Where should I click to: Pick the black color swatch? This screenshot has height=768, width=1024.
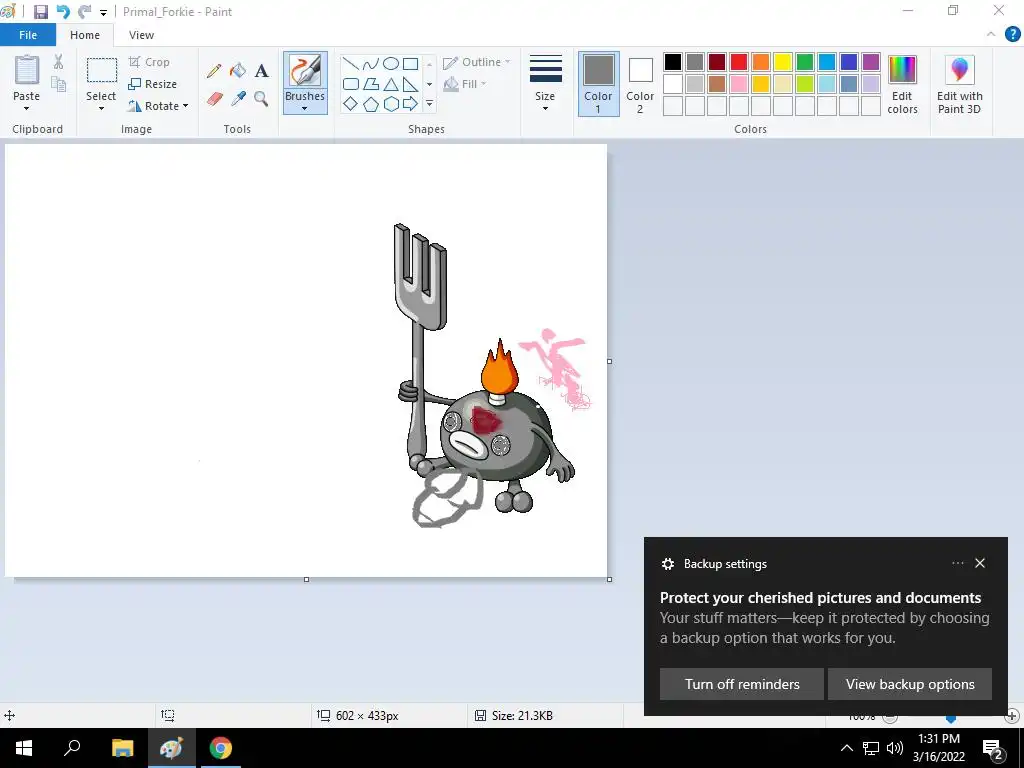tap(673, 62)
